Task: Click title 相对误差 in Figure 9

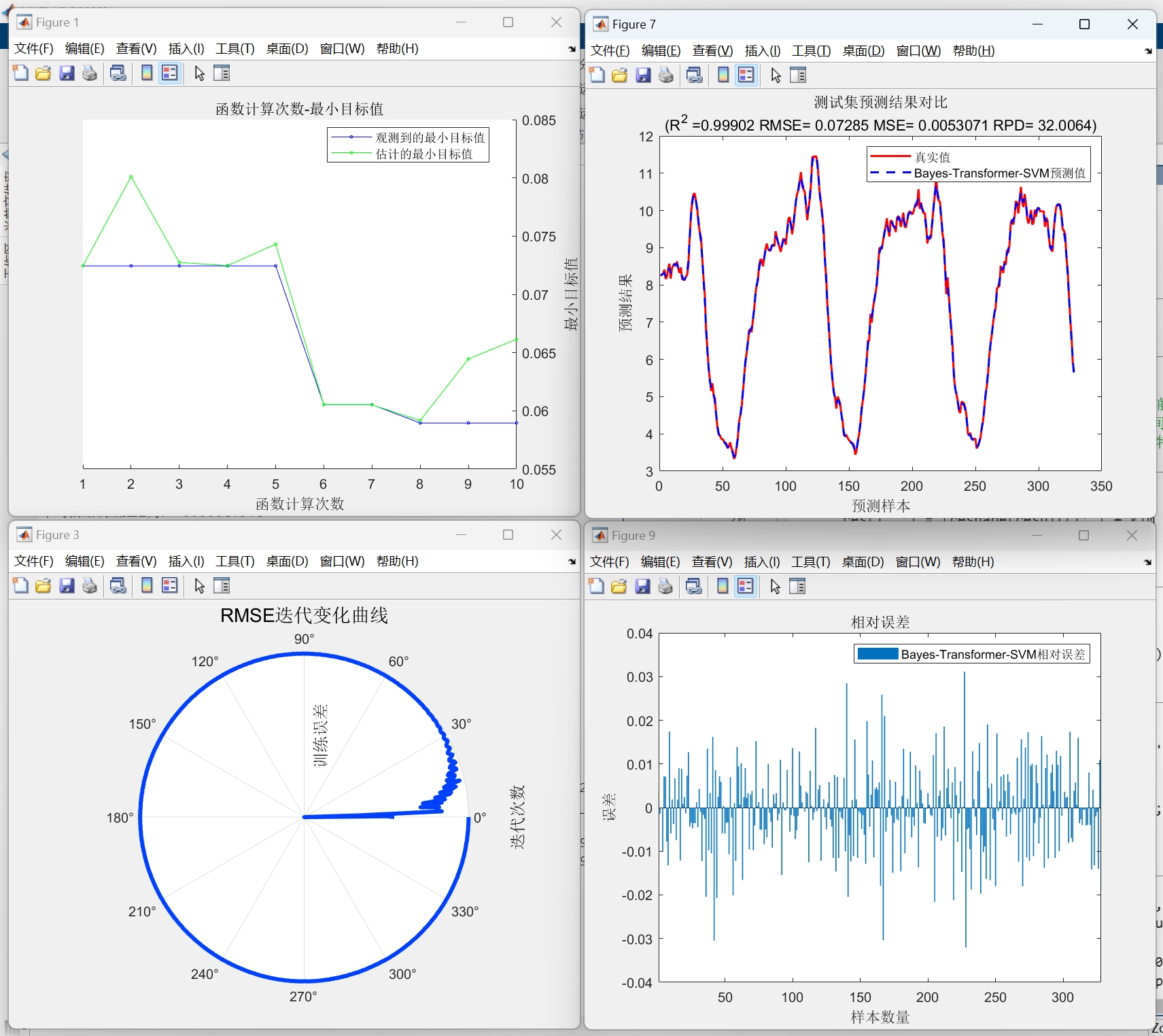Action: 880,622
